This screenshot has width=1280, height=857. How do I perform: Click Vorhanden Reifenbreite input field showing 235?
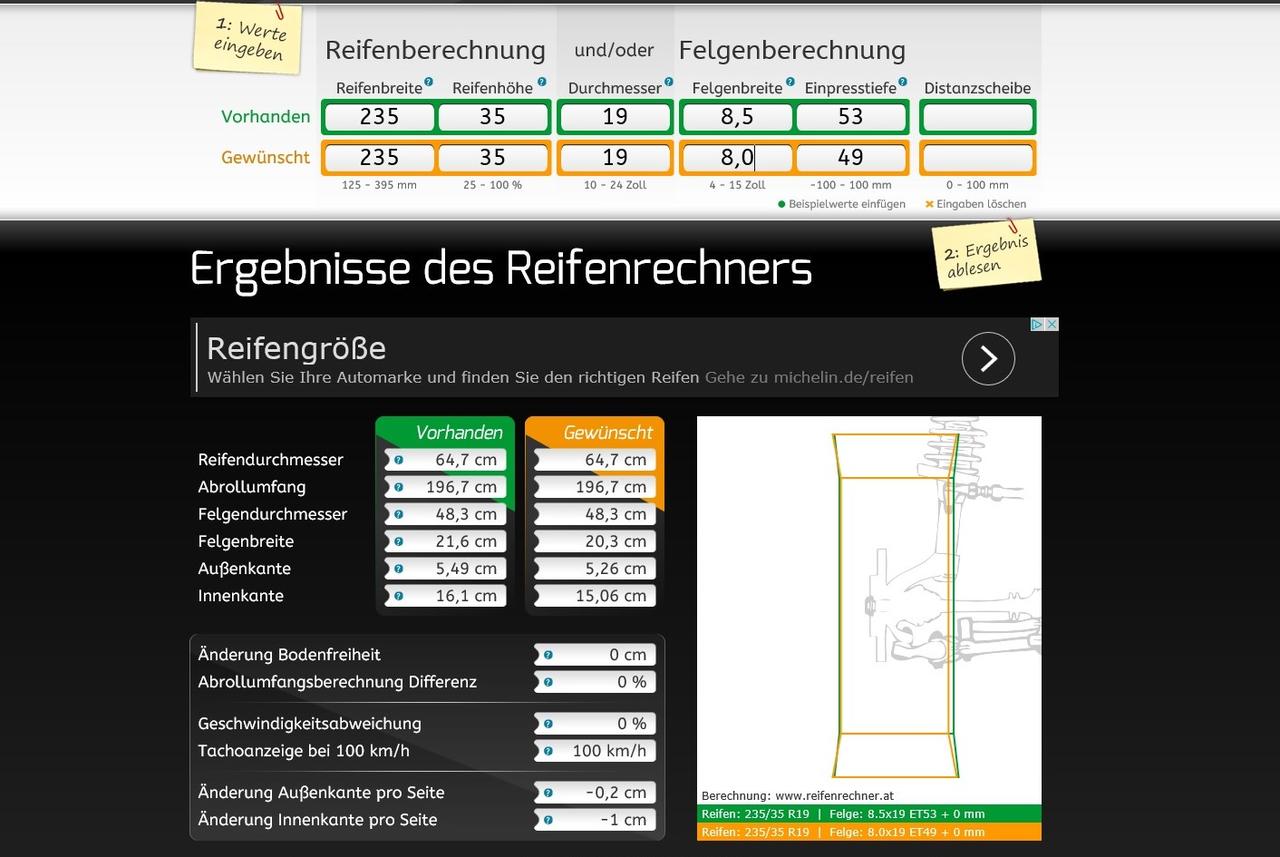(379, 117)
